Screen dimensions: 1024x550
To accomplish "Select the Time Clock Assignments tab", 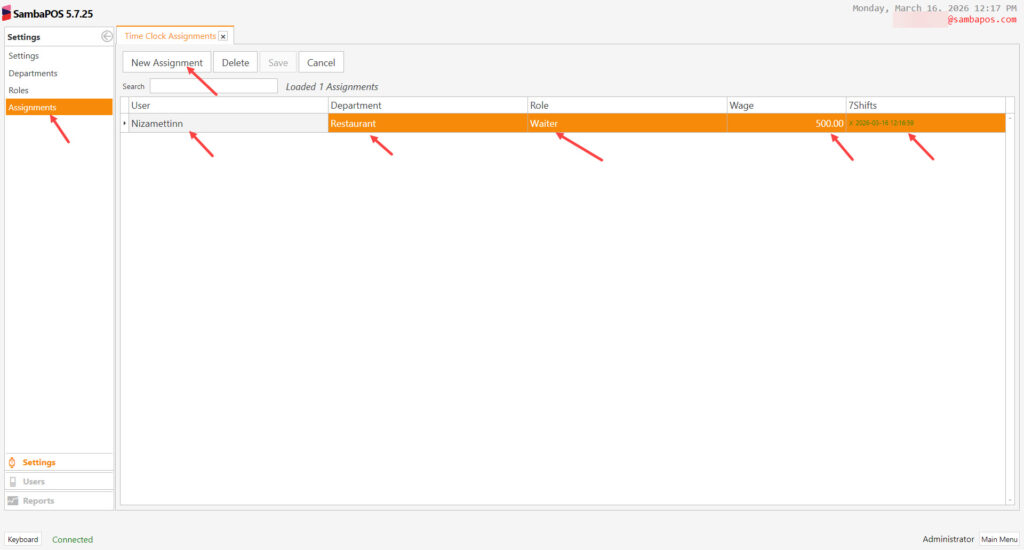I will [169, 36].
